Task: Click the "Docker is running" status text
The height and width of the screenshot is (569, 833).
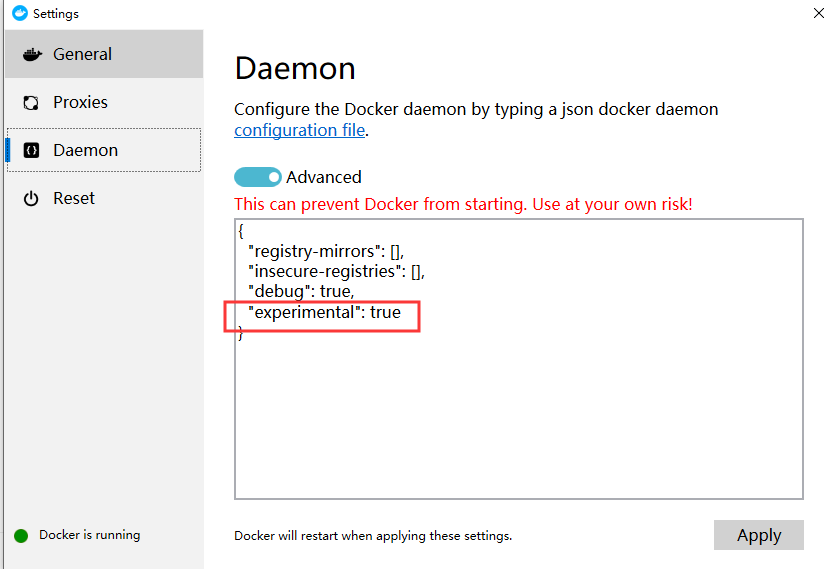Action: point(90,535)
